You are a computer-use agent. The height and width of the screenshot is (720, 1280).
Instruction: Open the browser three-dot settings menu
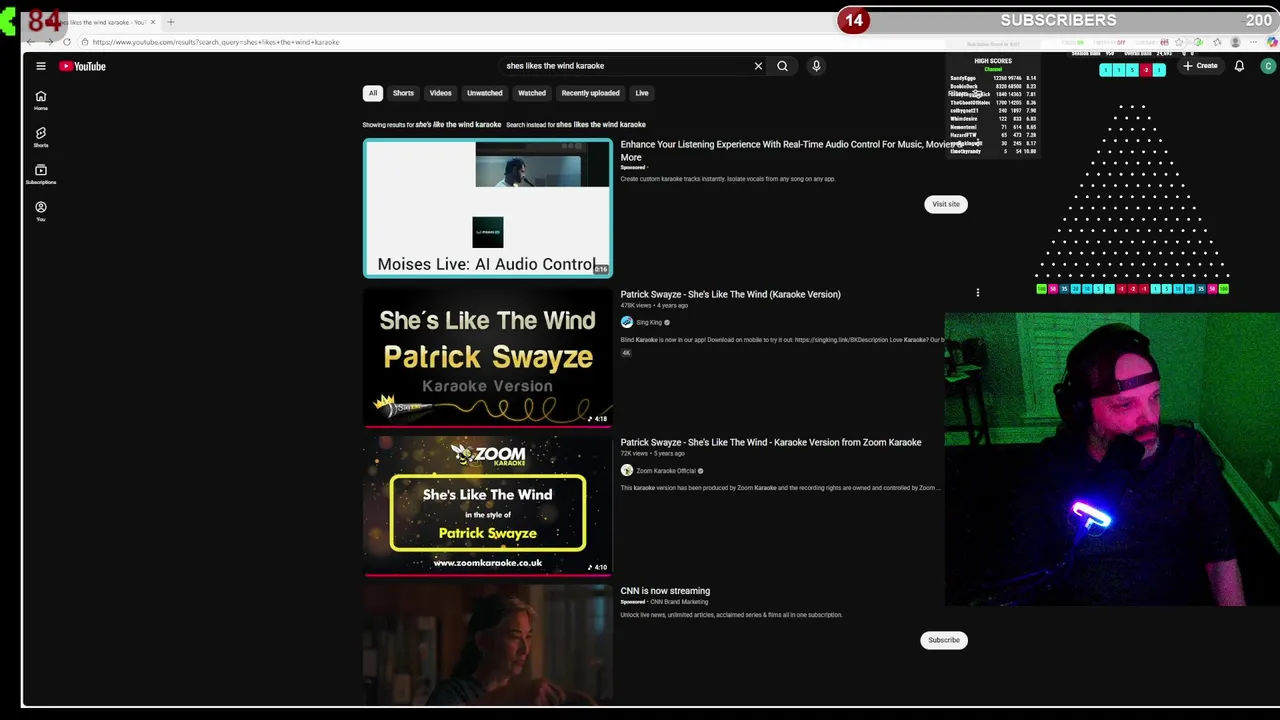point(1254,42)
